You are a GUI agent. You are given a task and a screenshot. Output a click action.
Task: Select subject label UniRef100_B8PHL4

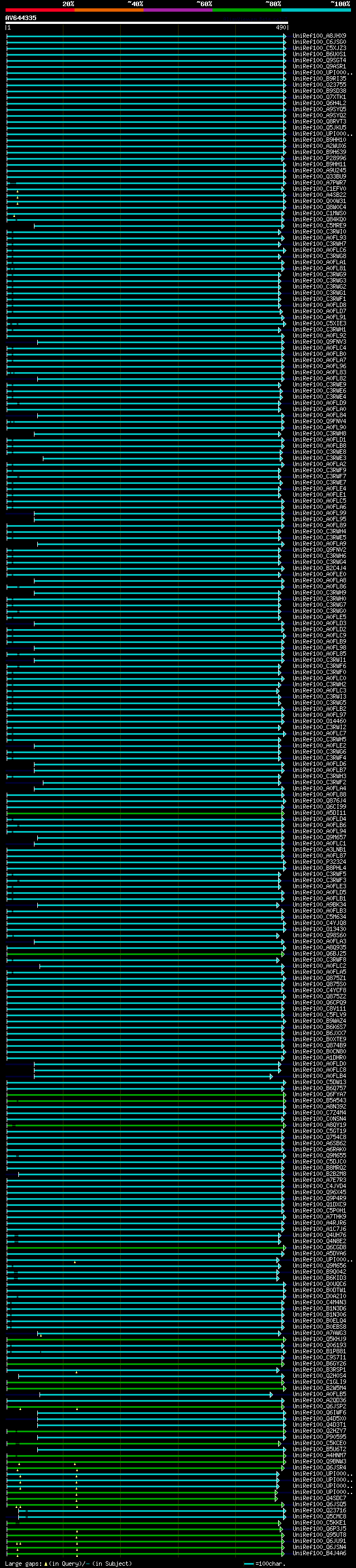(x=319, y=868)
